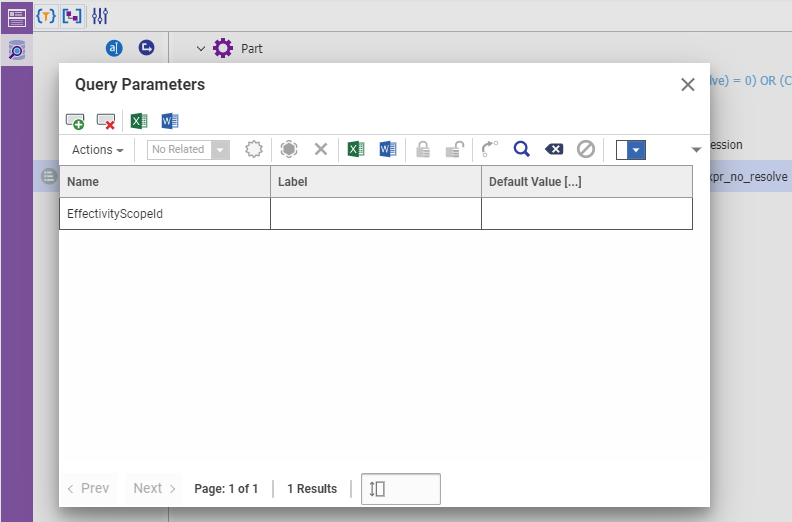Sort by the Name column header
This screenshot has height=522, width=792.
(x=165, y=182)
